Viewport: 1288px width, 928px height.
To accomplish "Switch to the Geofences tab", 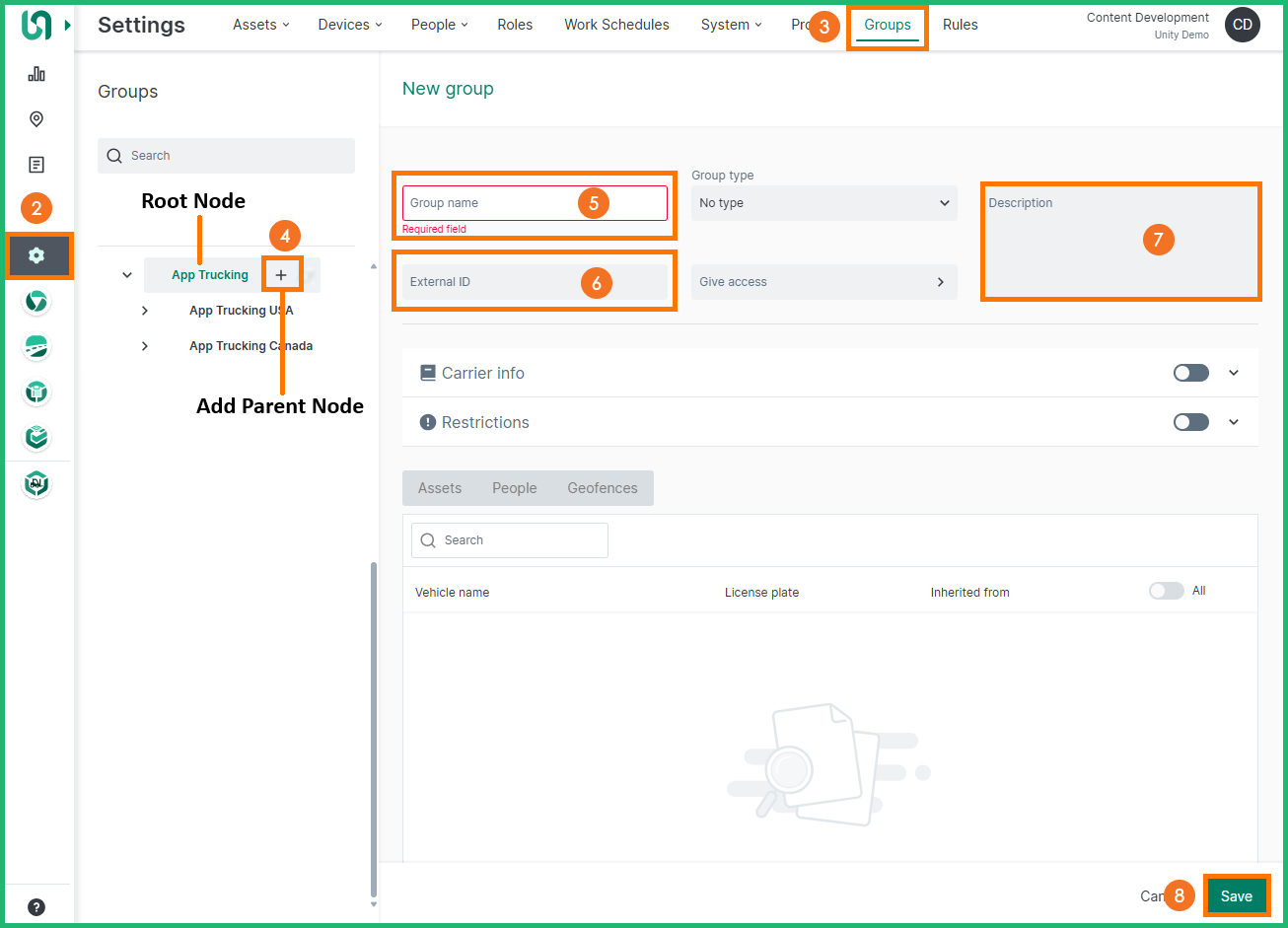I will tap(602, 488).
